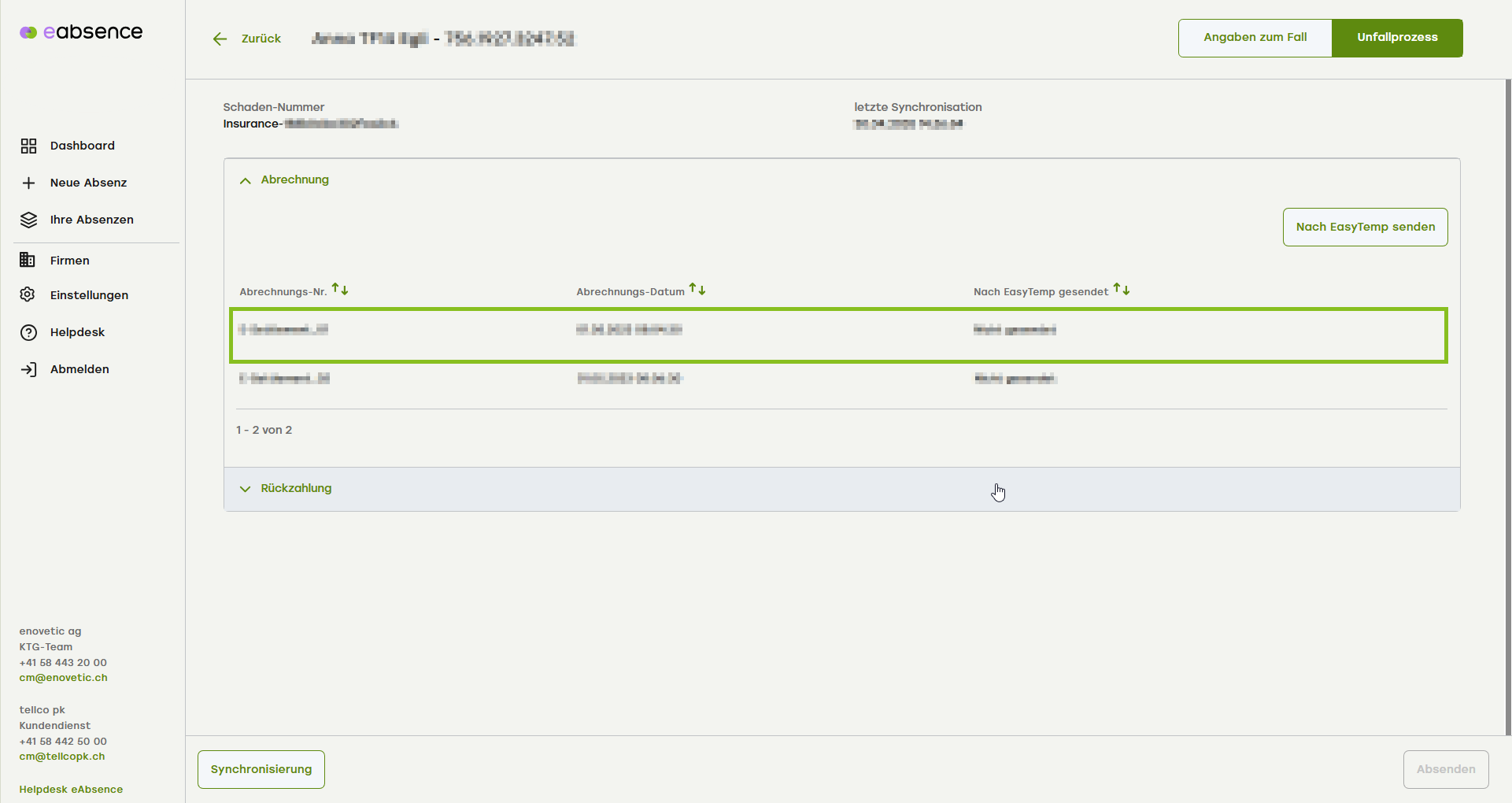The width and height of the screenshot is (1512, 803).
Task: Click the Synchronisierung button
Action: tap(261, 769)
